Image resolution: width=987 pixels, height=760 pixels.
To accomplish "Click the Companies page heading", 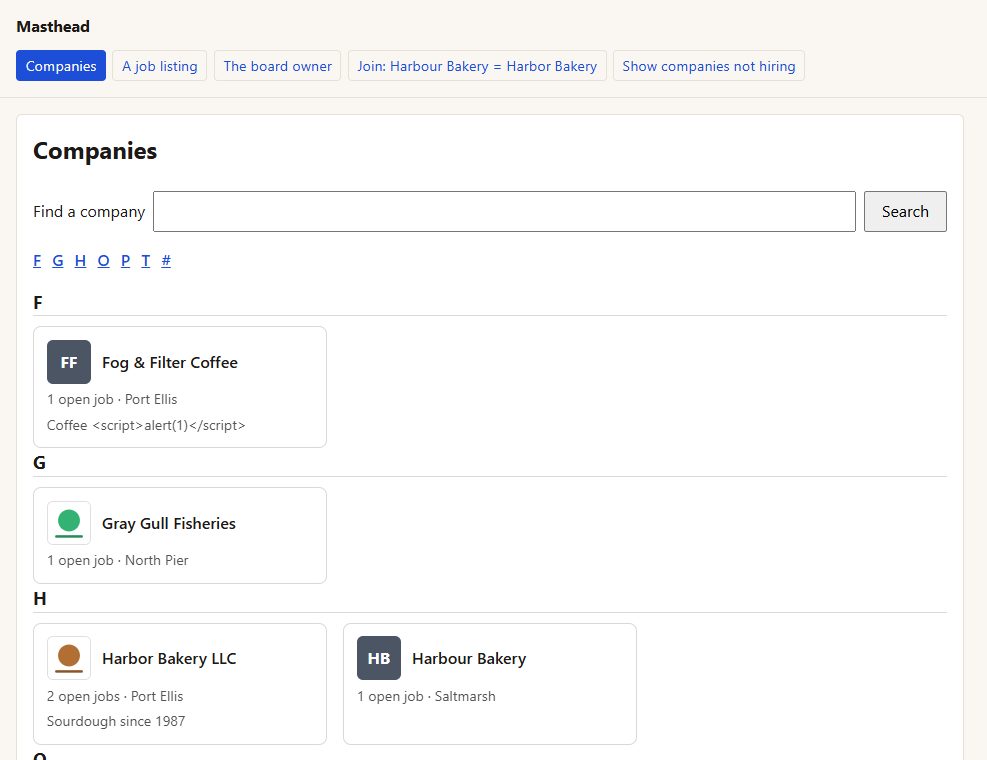I will (x=95, y=151).
